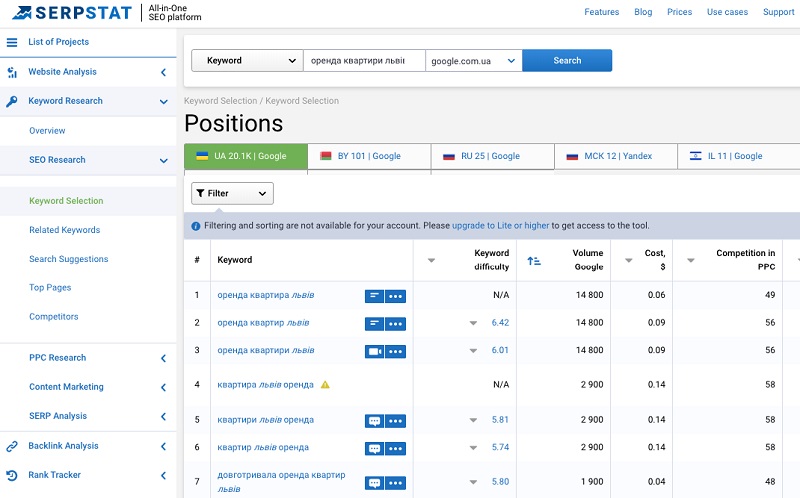Click the blue Search button
800x498 pixels.
coord(567,61)
